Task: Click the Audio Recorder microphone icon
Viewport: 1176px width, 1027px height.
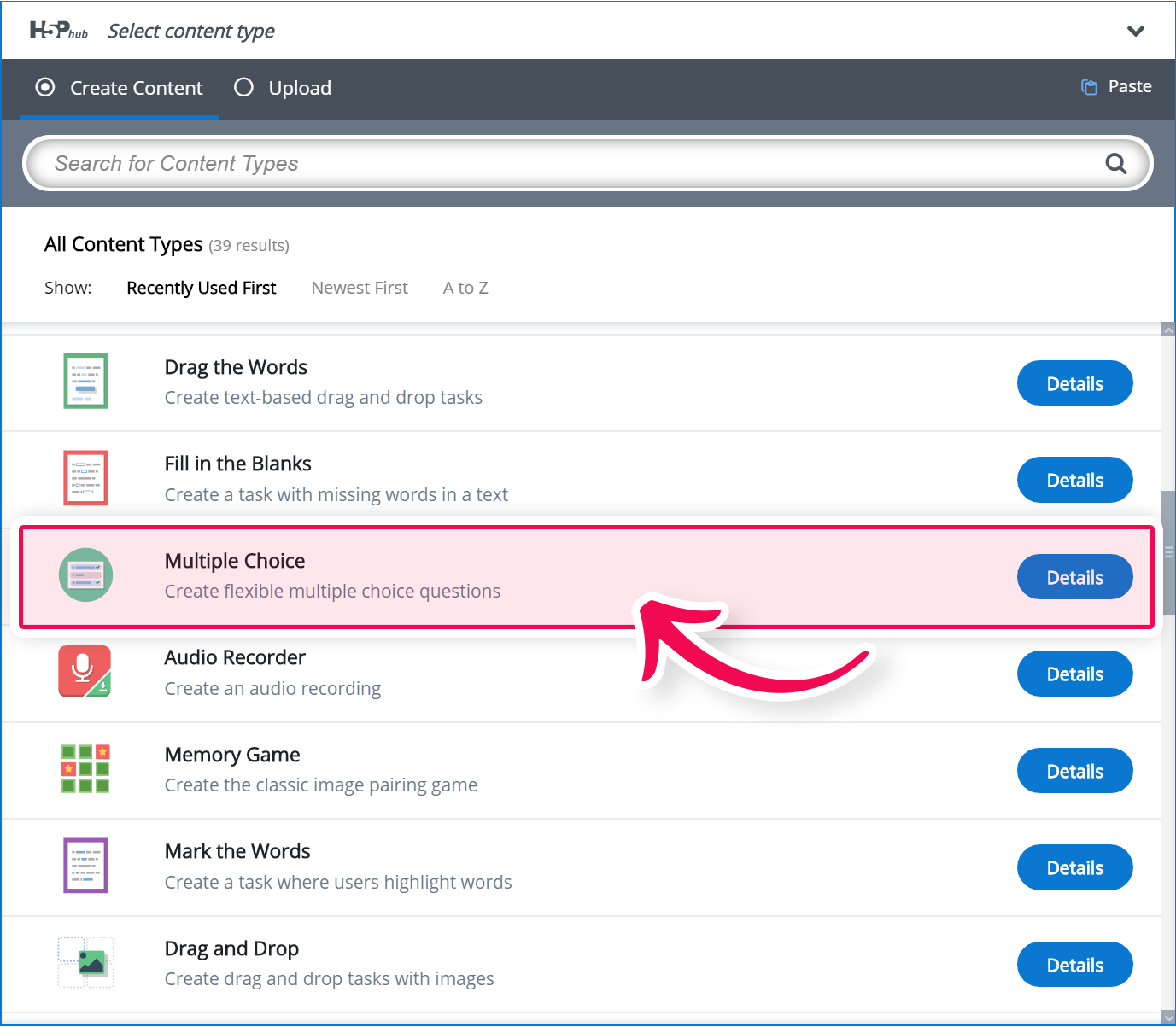Action: click(85, 671)
